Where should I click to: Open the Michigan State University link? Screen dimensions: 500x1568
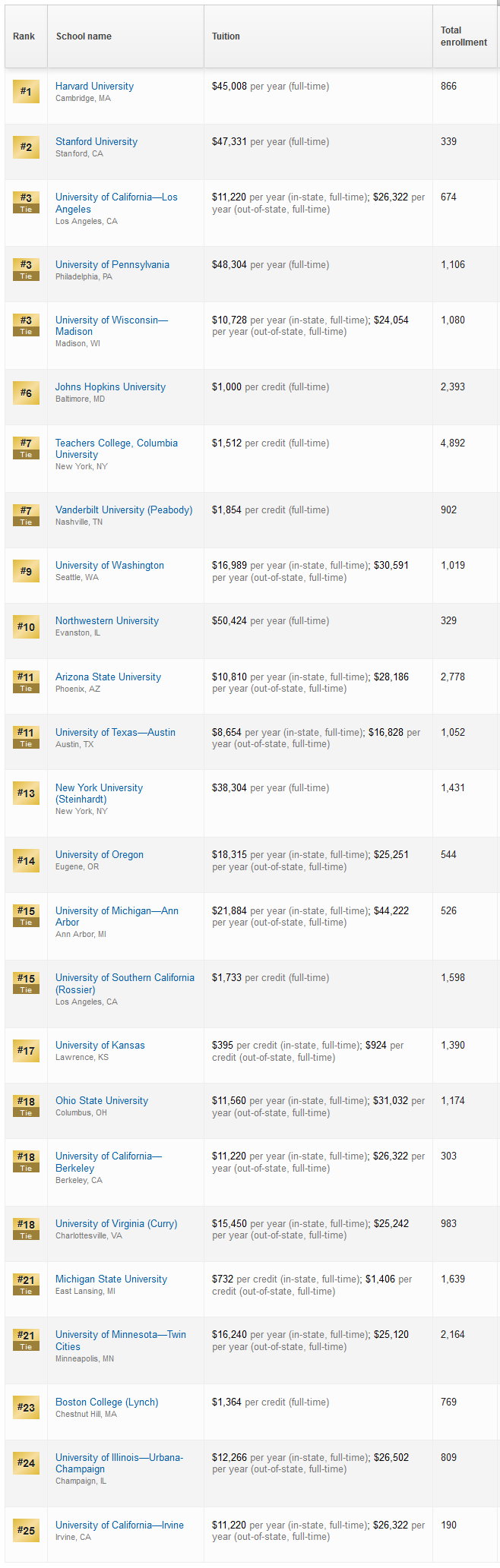[111, 1279]
